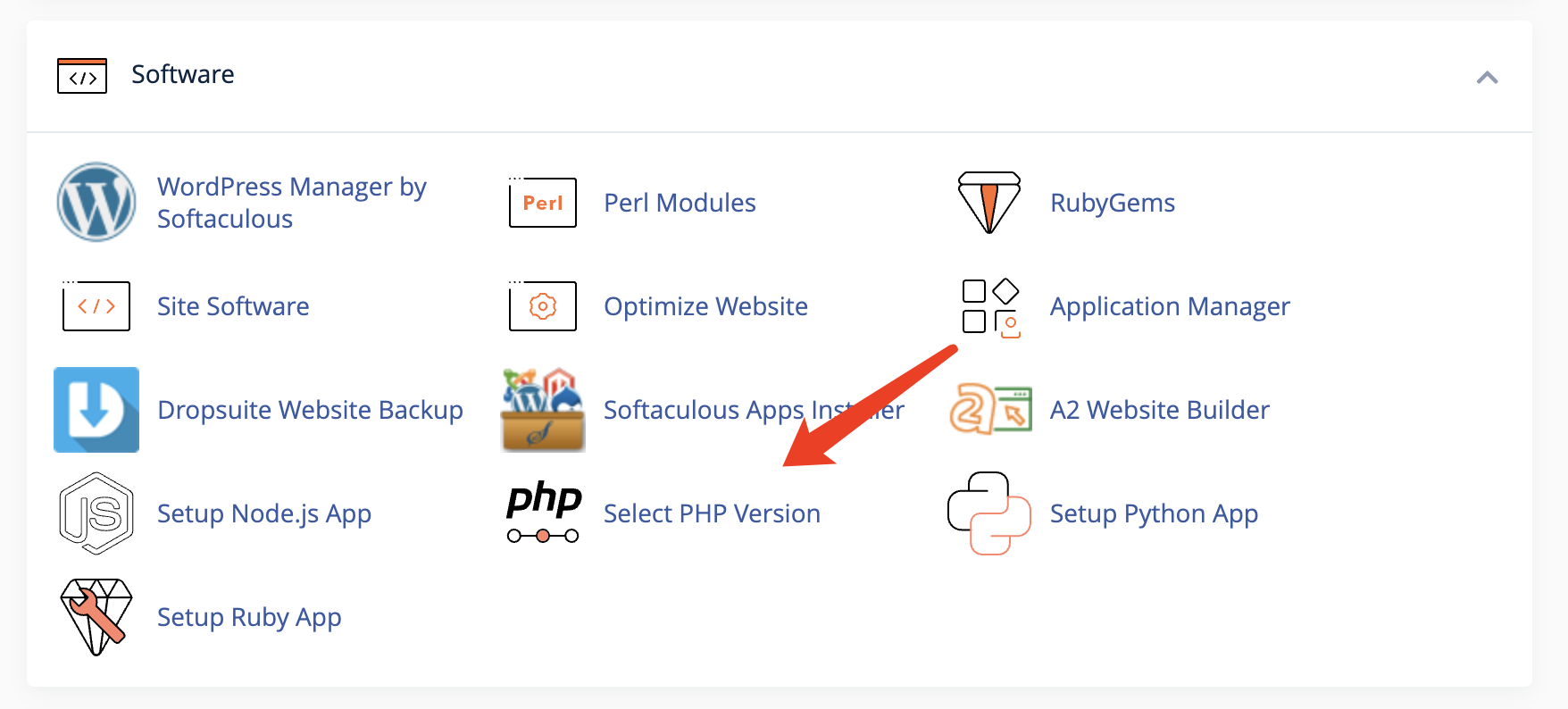
Task: Collapse the Software section chevron
Action: pyautogui.click(x=1487, y=78)
